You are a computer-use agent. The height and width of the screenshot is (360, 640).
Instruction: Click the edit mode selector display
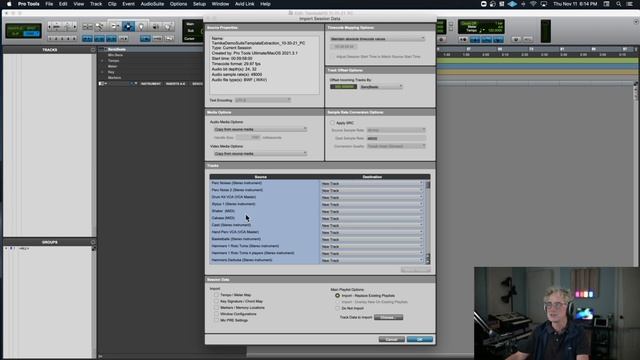pyautogui.click(x=23, y=31)
